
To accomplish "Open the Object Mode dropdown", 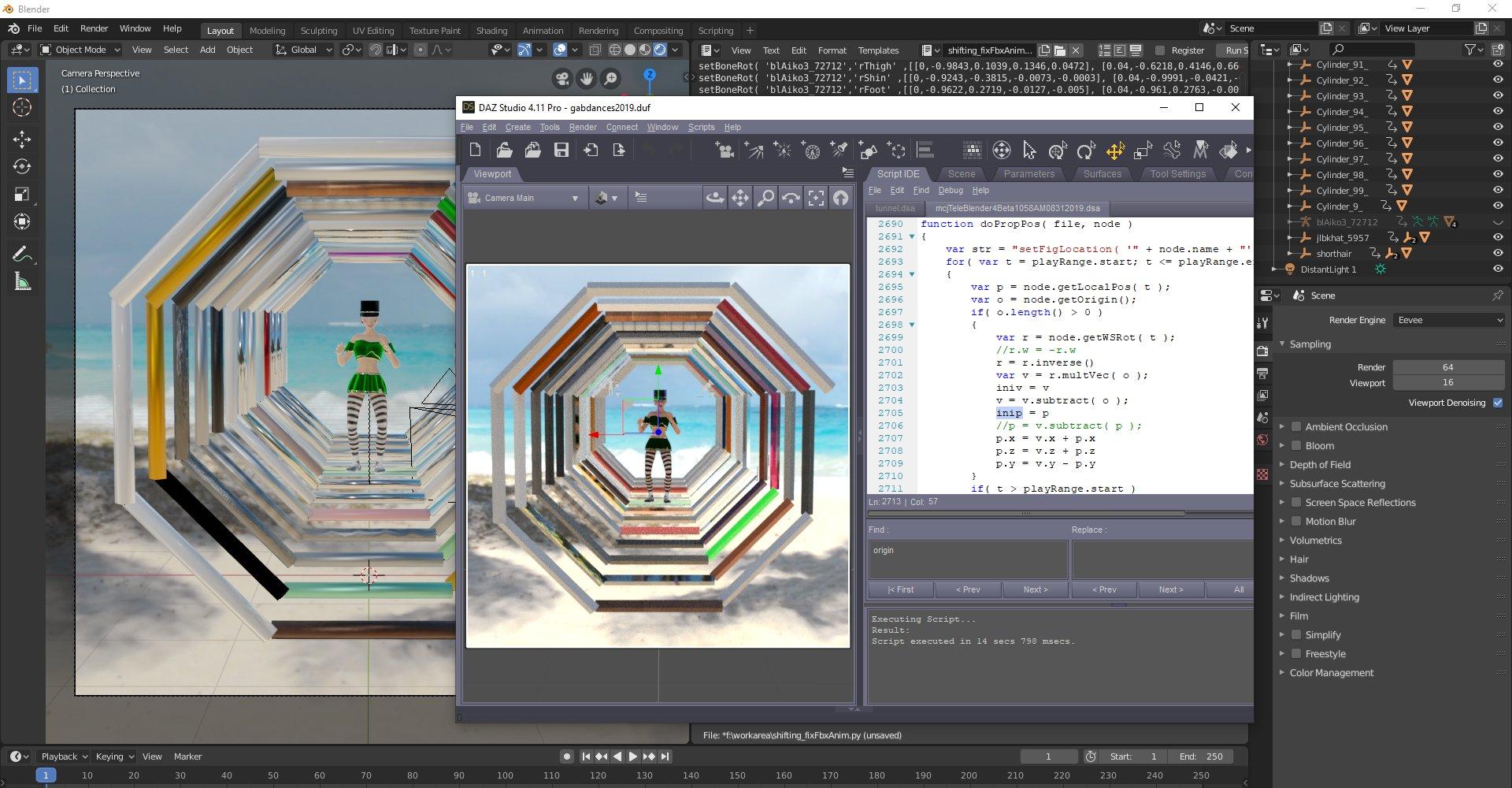I will point(80,50).
